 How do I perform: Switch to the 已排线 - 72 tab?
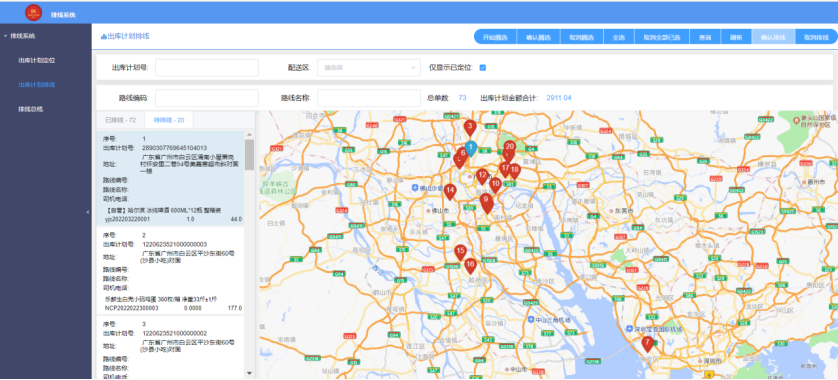click(x=120, y=120)
